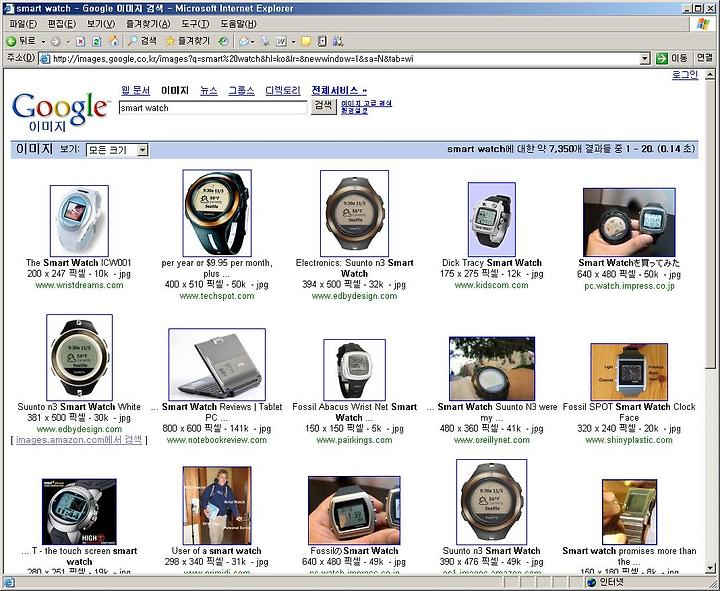The width and height of the screenshot is (720, 591).
Task: Click www.pairkings.com text
Action: (354, 440)
